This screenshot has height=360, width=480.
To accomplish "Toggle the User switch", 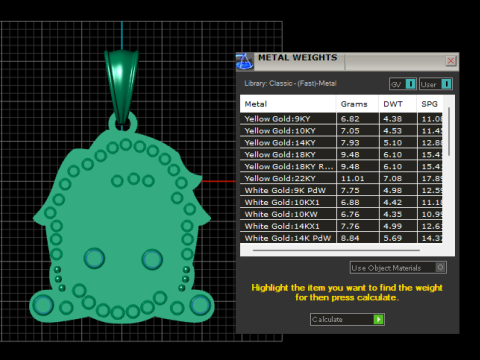I will tap(436, 84).
